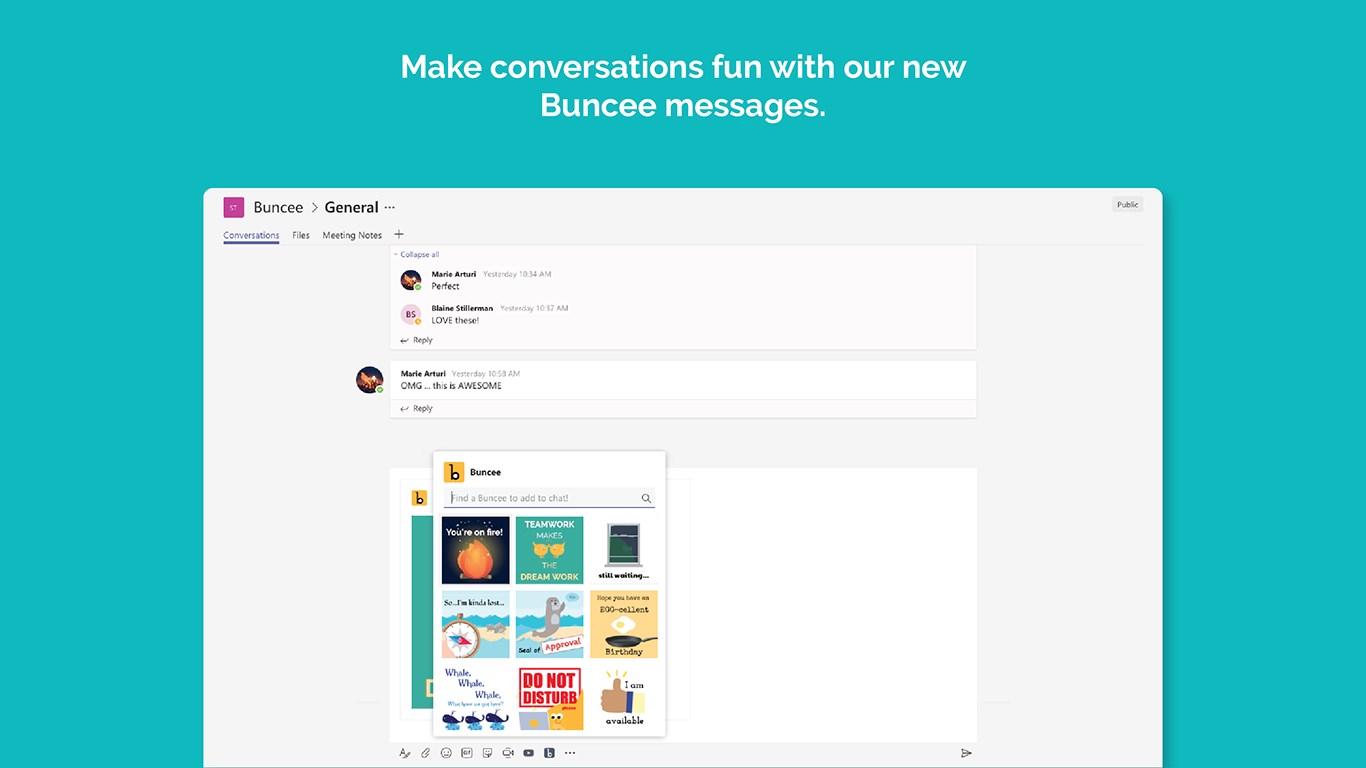The image size is (1366, 768).
Task: Click the Buncee logo in popup header
Action: click(x=454, y=472)
